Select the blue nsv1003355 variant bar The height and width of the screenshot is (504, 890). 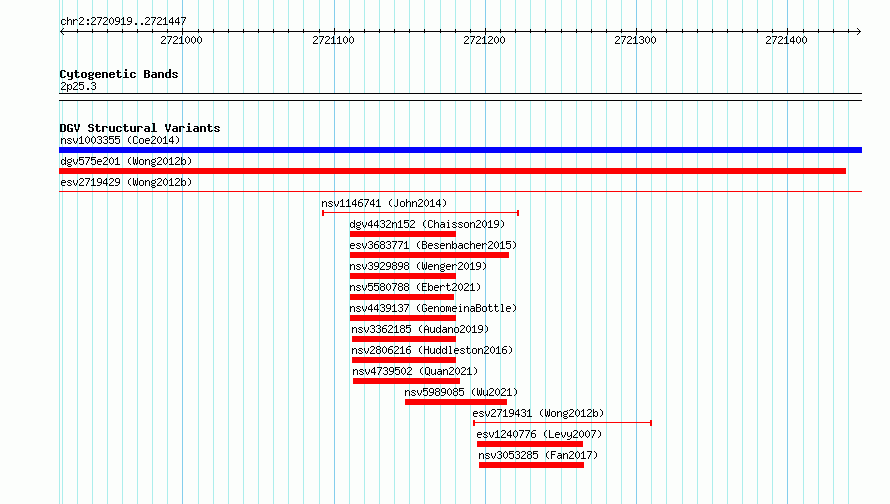[460, 150]
